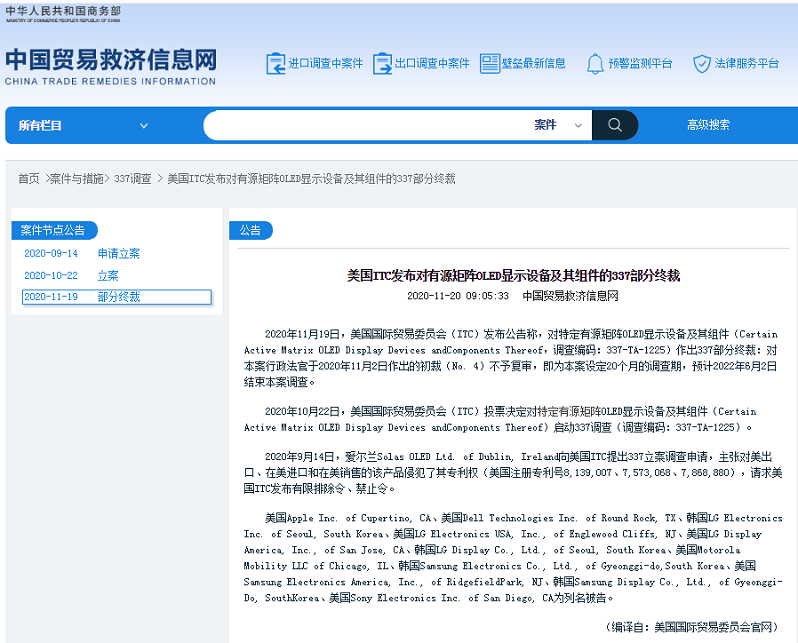Open 壁垒最新信息 link
This screenshot has height=643, width=798.
tap(533, 64)
